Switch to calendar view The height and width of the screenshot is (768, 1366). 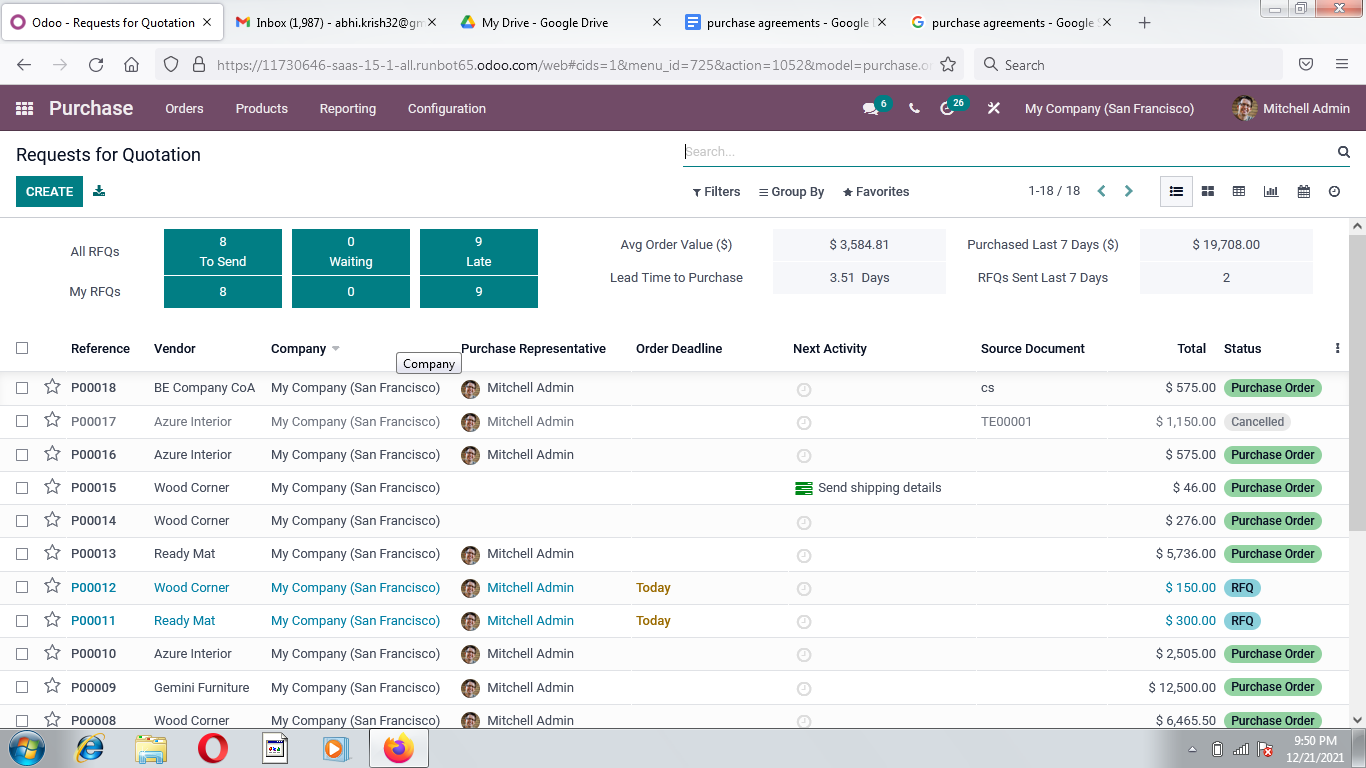[x=1304, y=191]
